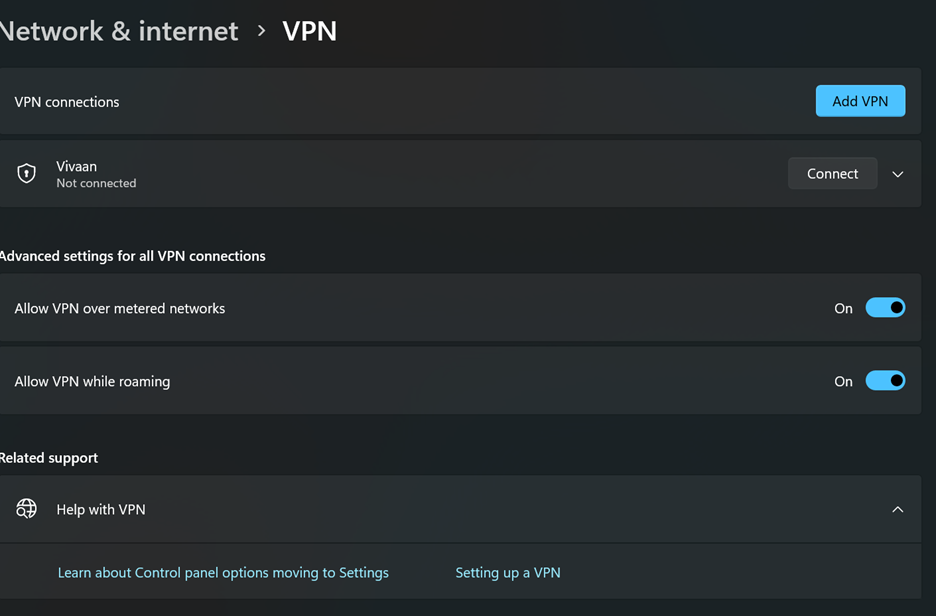936x616 pixels.
Task: Click the Help with VPN label
Action: click(101, 510)
